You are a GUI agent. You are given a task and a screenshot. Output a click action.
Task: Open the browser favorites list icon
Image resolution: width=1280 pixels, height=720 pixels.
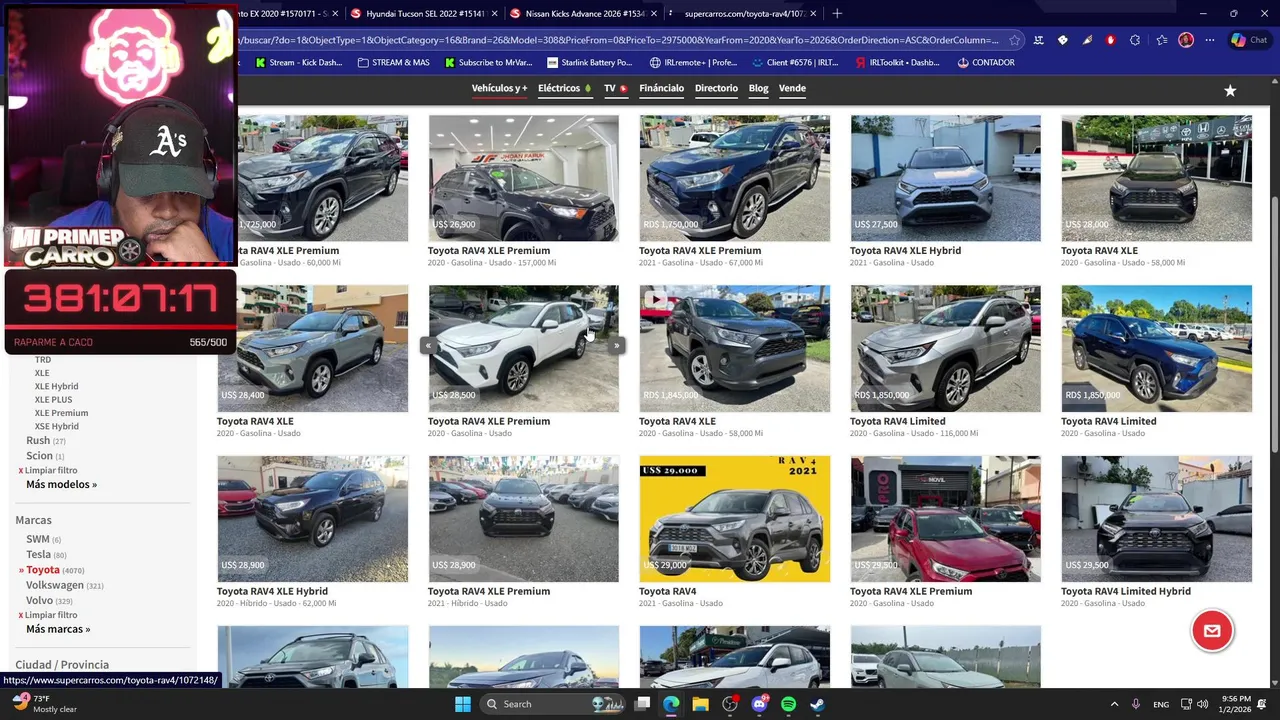pyautogui.click(x=1161, y=40)
